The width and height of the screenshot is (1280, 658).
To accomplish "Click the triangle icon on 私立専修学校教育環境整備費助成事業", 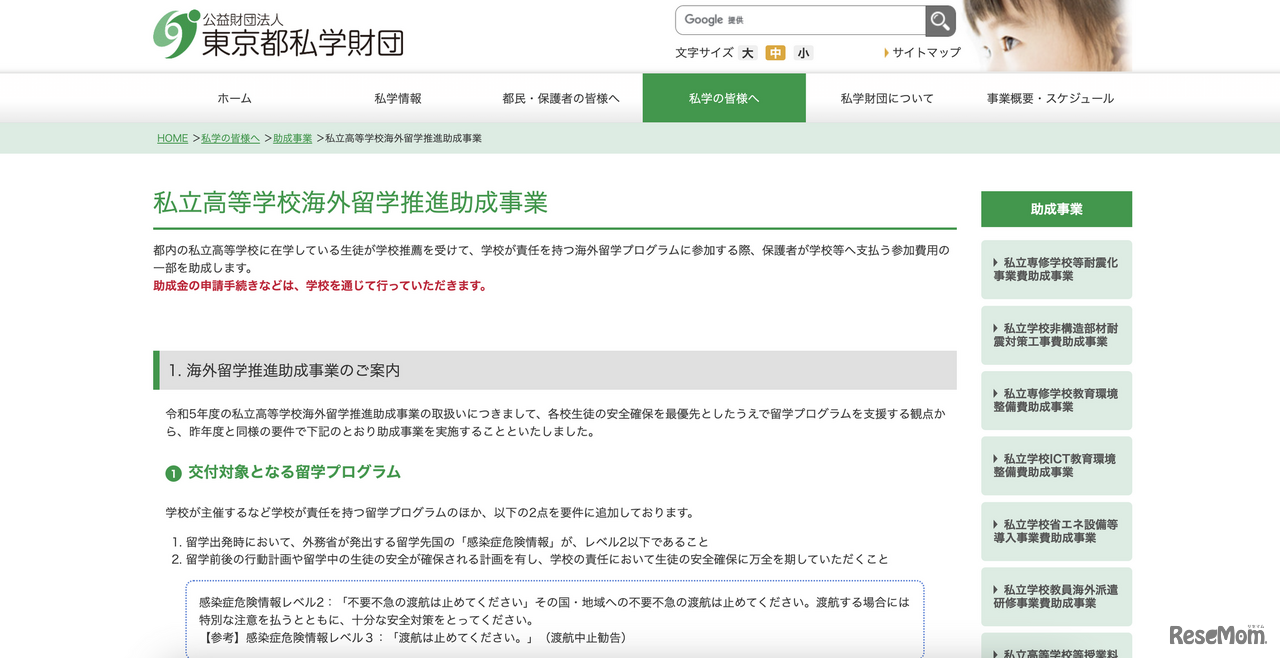I will coord(995,392).
